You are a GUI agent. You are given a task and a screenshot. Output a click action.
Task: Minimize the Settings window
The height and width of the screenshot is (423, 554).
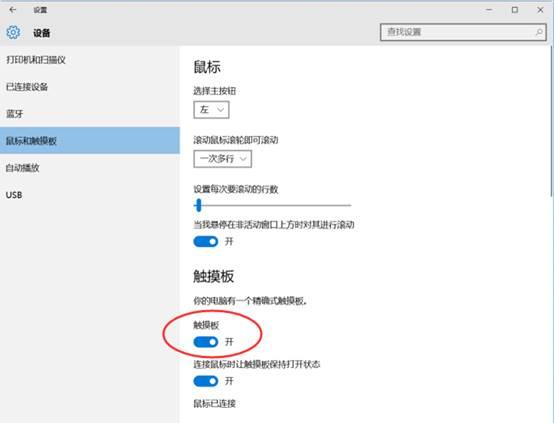489,10
